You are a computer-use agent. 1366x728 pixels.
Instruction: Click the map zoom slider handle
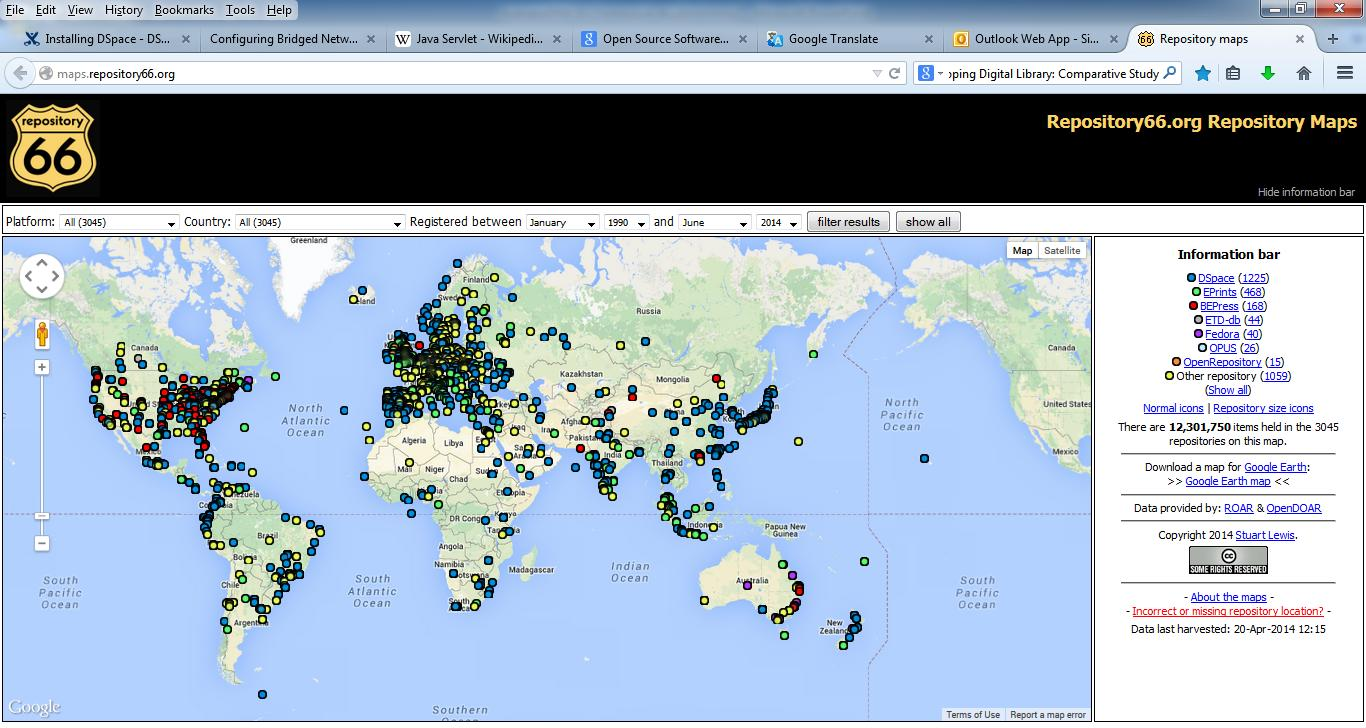pos(42,516)
